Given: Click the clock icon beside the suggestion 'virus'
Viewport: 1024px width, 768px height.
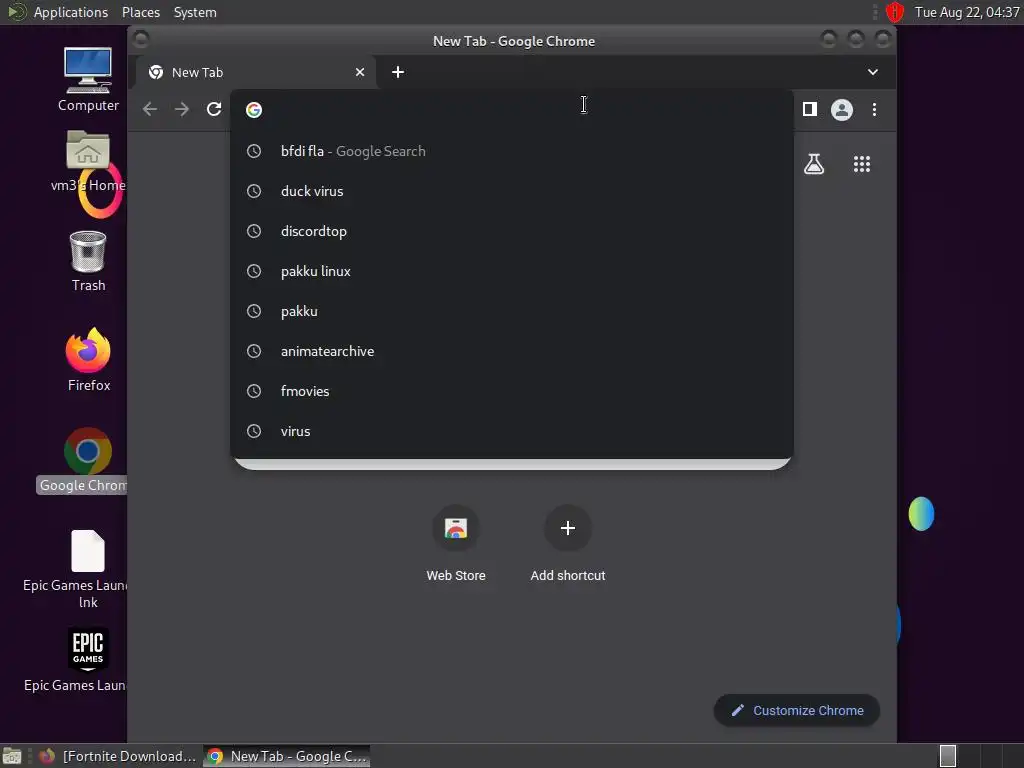Looking at the screenshot, I should pyautogui.click(x=254, y=431).
